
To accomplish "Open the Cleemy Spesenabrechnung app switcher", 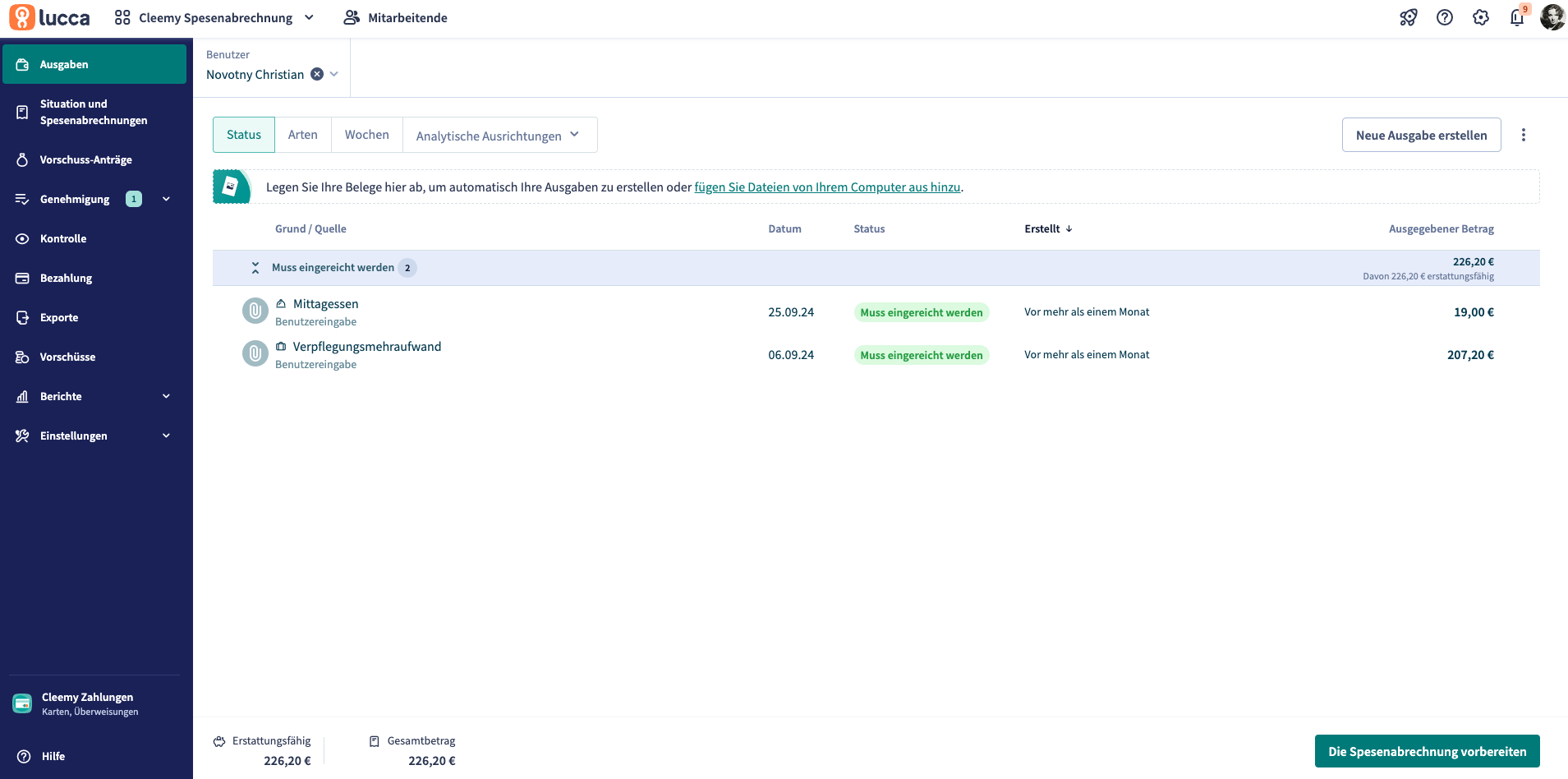I will pyautogui.click(x=215, y=18).
